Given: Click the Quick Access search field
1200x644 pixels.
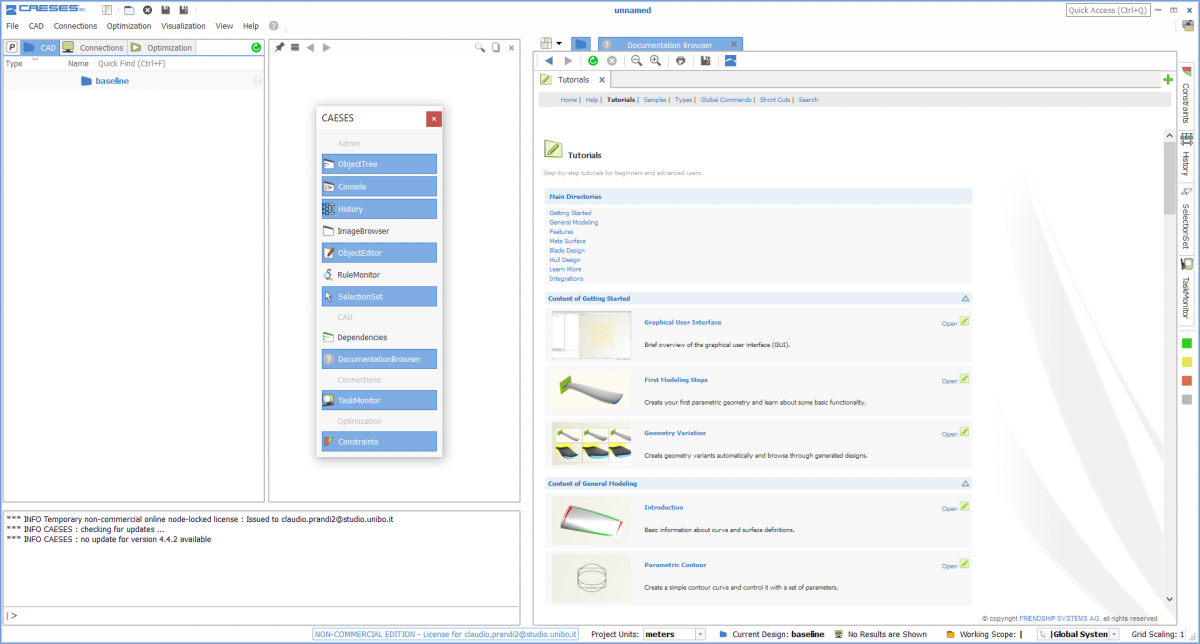Looking at the screenshot, I should (x=1108, y=10).
